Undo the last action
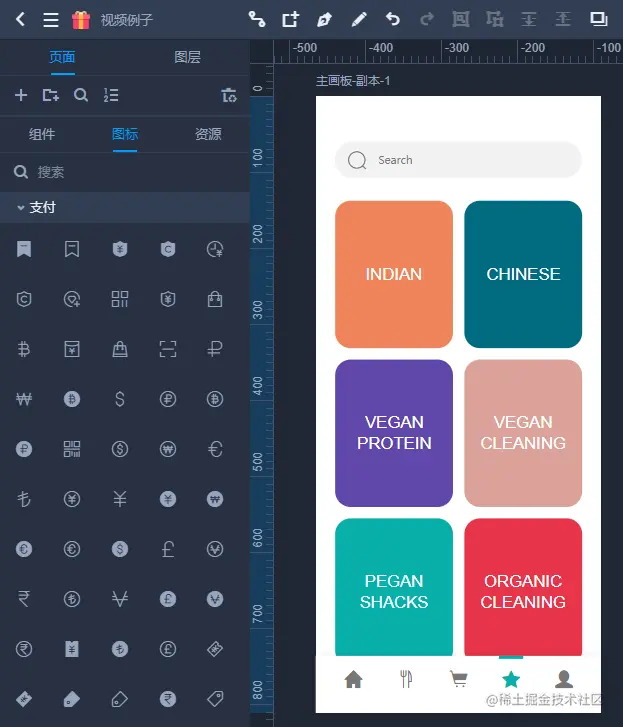623x727 pixels. click(393, 19)
